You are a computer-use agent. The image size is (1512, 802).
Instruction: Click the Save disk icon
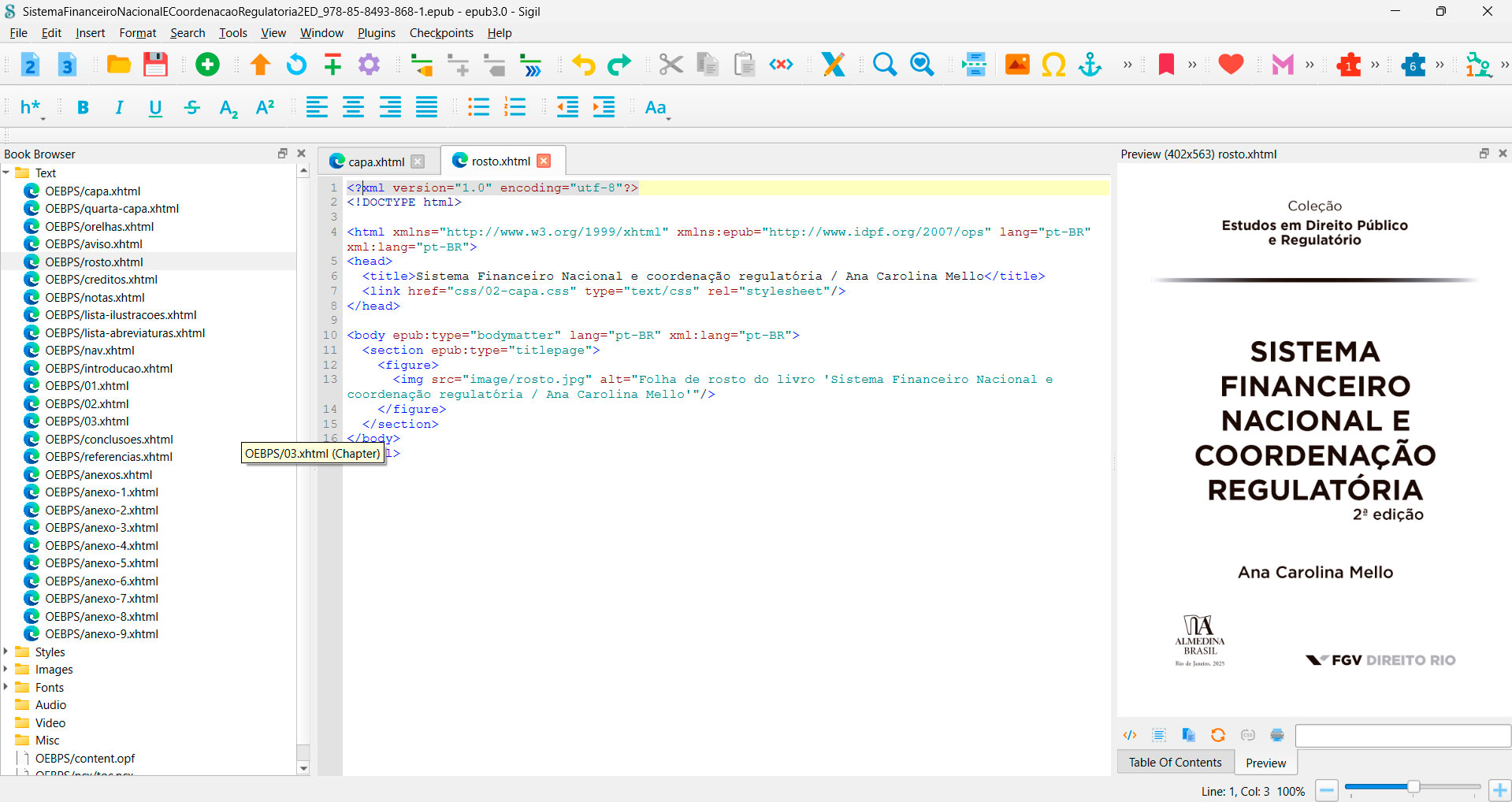point(155,65)
